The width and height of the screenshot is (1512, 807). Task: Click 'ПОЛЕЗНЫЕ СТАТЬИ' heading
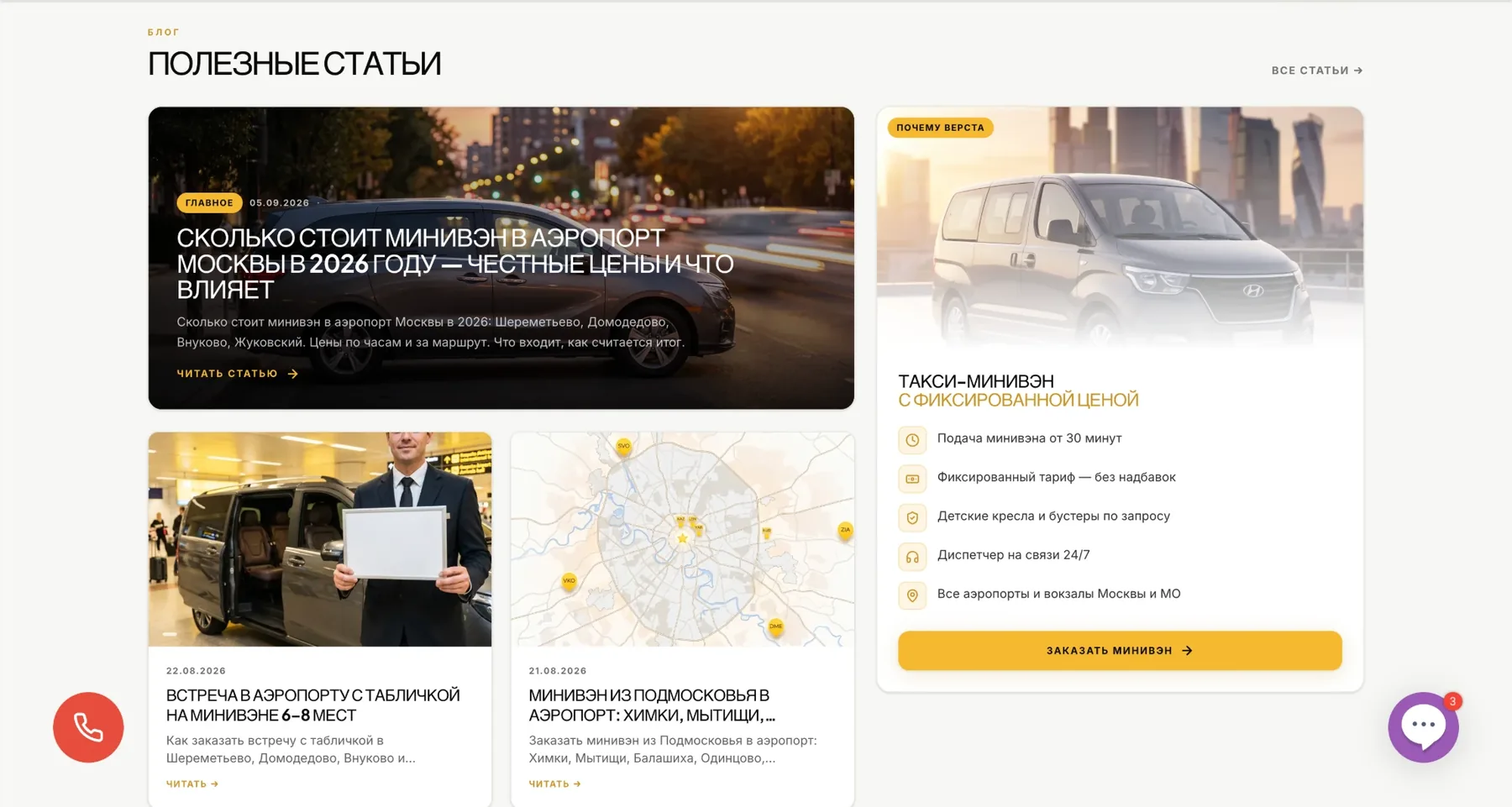(294, 64)
